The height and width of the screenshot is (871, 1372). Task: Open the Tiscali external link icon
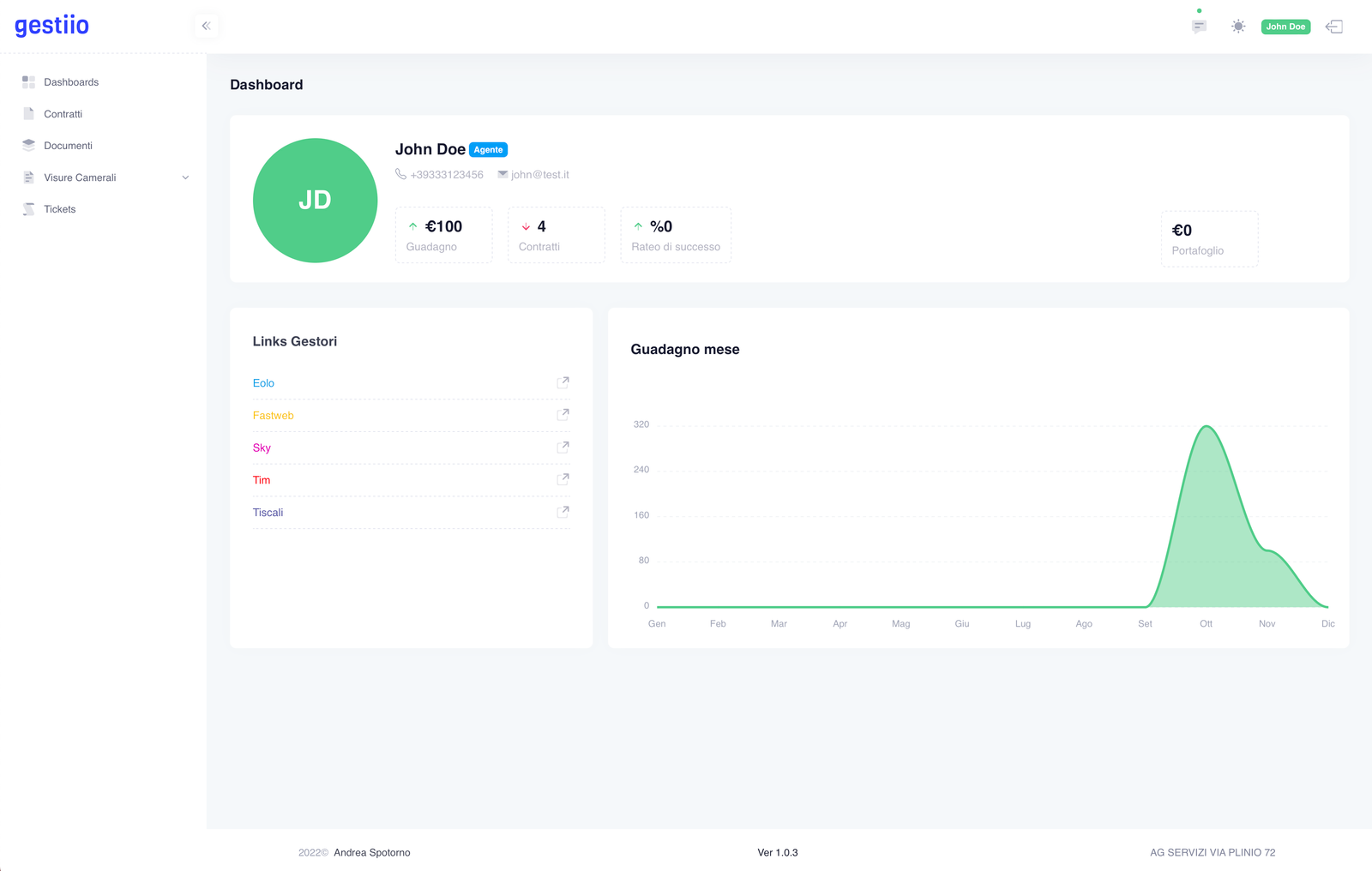click(x=563, y=512)
